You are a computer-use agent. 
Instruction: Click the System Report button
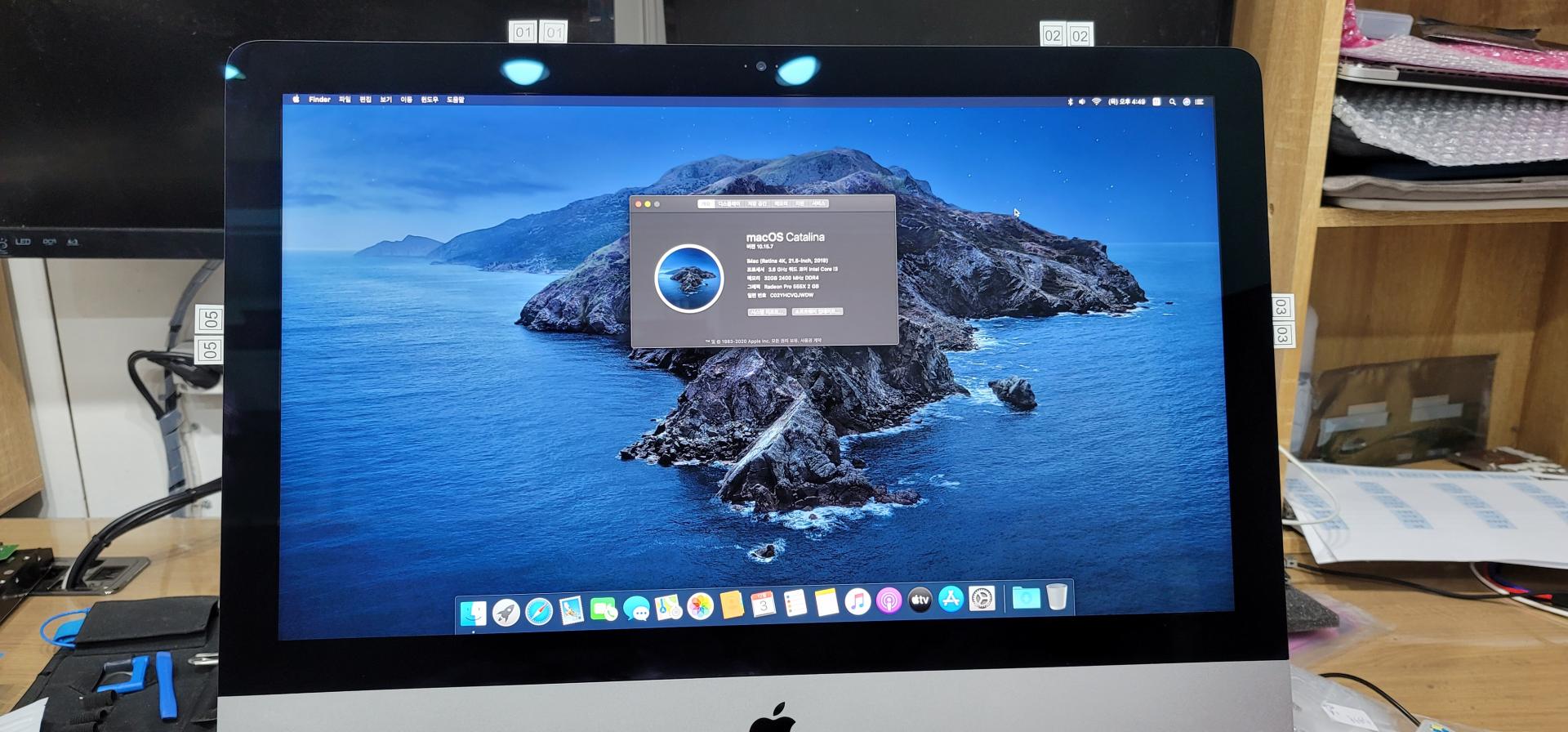point(768,312)
